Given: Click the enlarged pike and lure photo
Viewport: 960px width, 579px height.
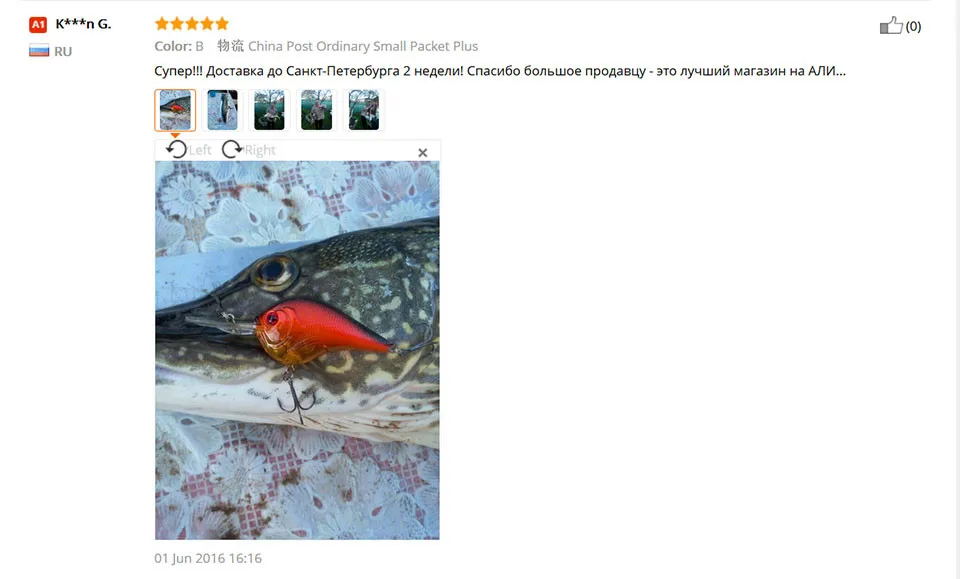Looking at the screenshot, I should click(x=297, y=350).
